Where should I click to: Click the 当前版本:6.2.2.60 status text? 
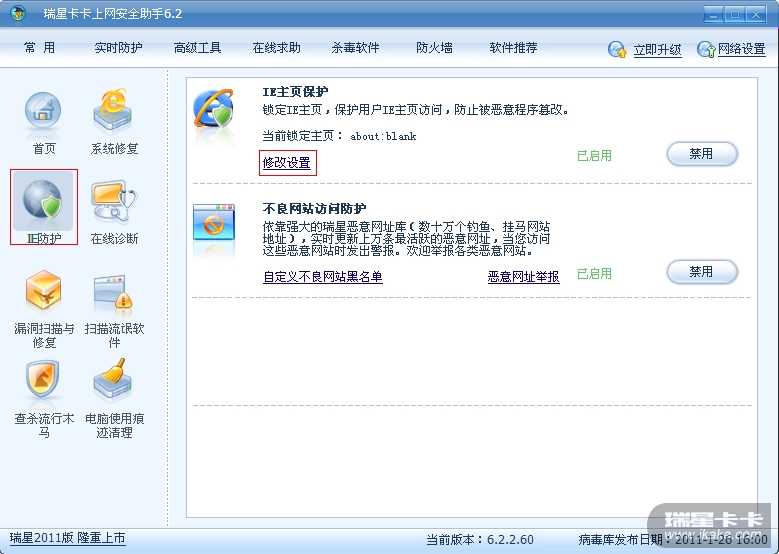pos(480,540)
